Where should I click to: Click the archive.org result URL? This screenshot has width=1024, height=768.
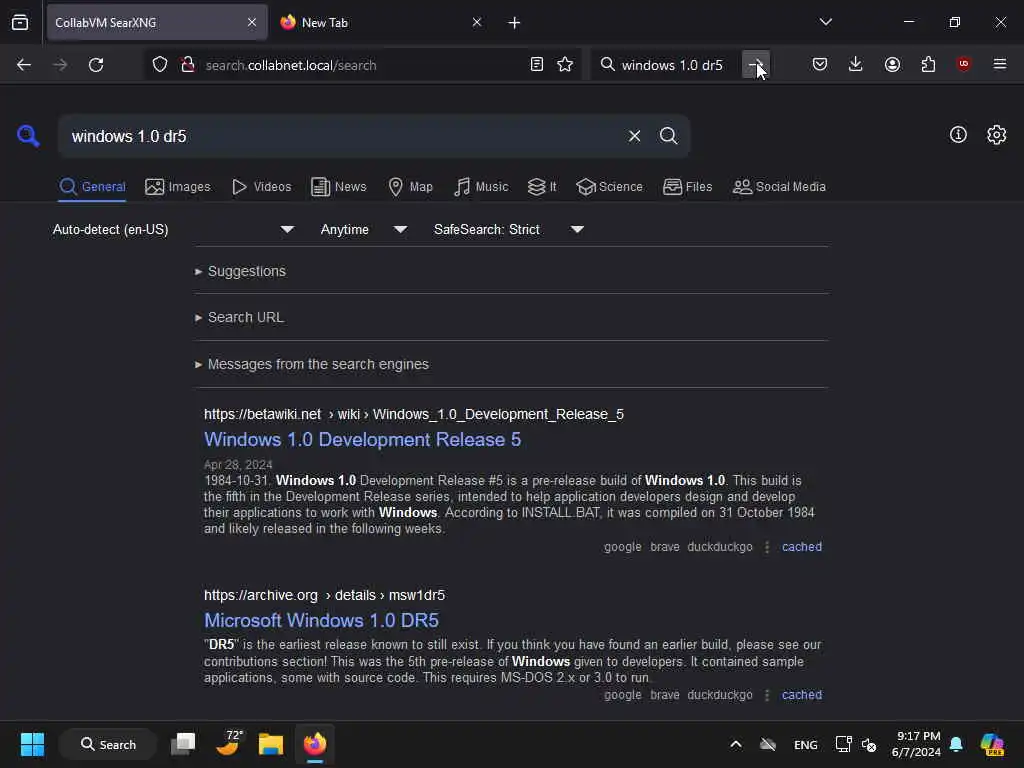click(x=324, y=595)
